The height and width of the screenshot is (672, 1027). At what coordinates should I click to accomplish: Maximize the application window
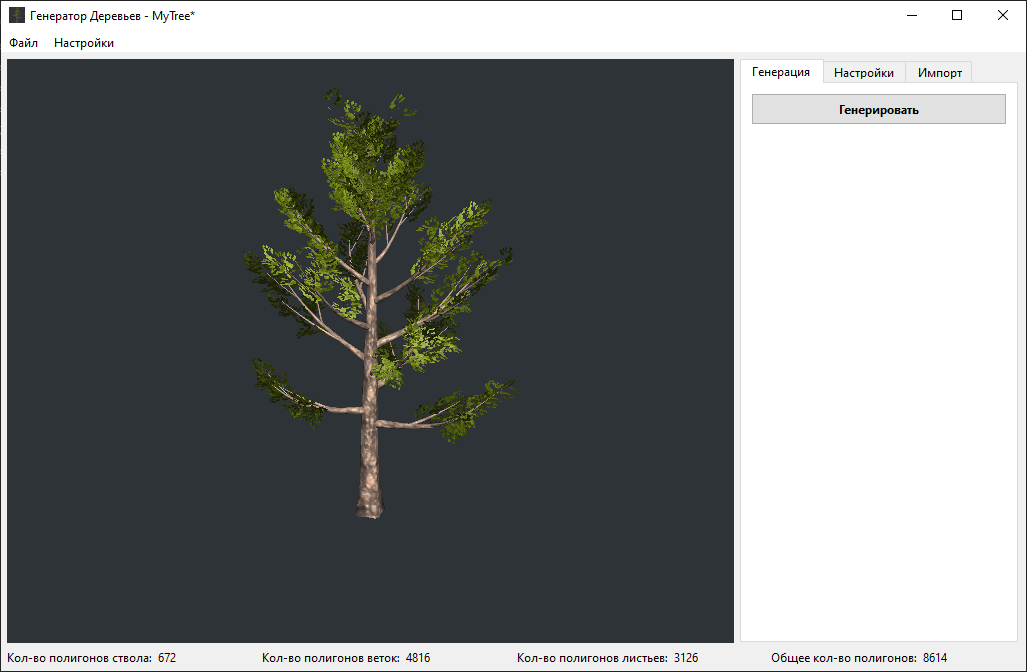[957, 15]
